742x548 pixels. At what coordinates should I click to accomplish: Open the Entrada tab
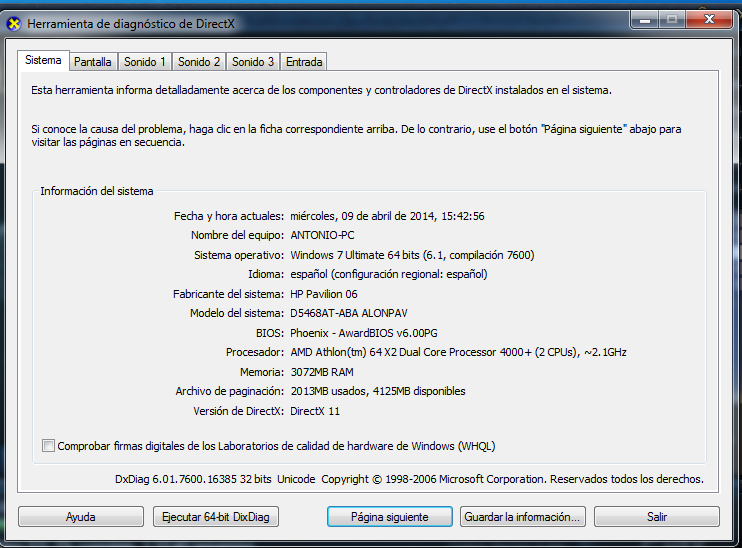tap(304, 62)
